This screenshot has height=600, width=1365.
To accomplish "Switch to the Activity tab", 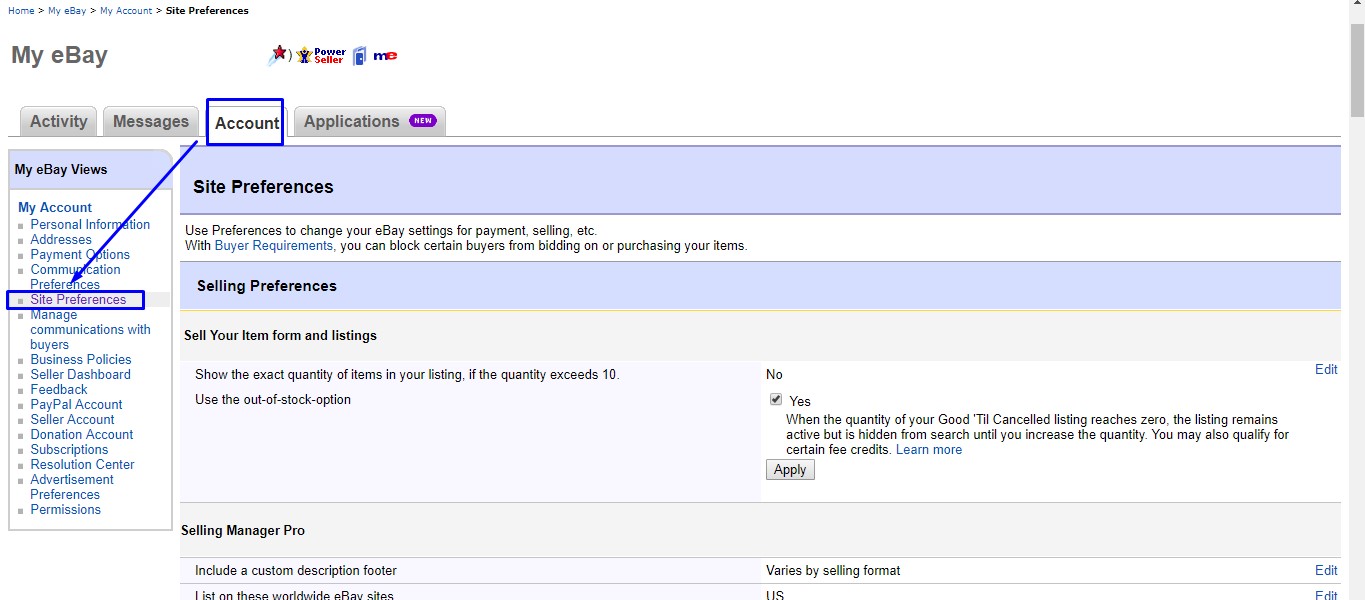I will (x=59, y=121).
